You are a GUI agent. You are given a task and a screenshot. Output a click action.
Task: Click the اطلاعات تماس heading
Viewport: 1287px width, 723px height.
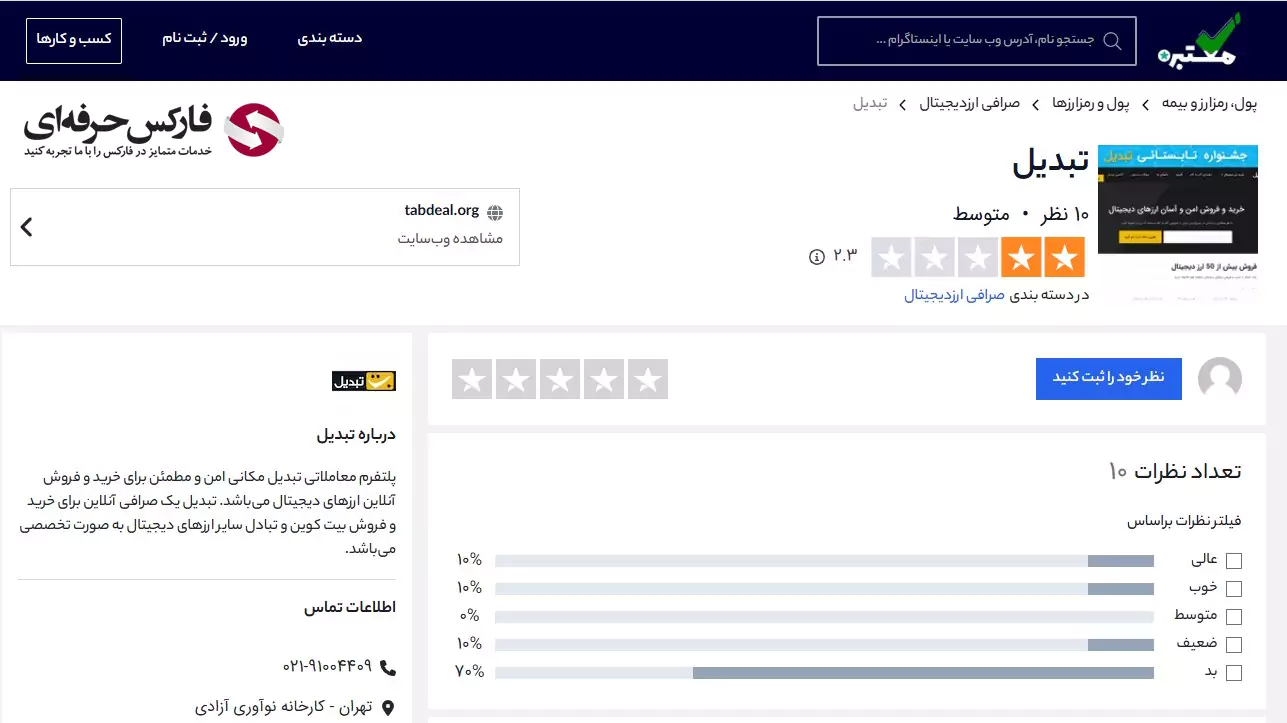coord(350,607)
